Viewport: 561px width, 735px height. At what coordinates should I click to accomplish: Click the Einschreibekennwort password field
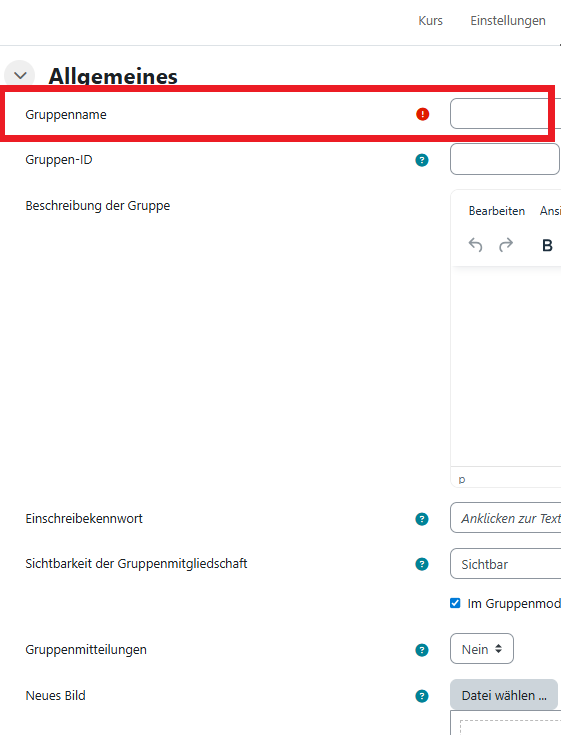click(506, 518)
